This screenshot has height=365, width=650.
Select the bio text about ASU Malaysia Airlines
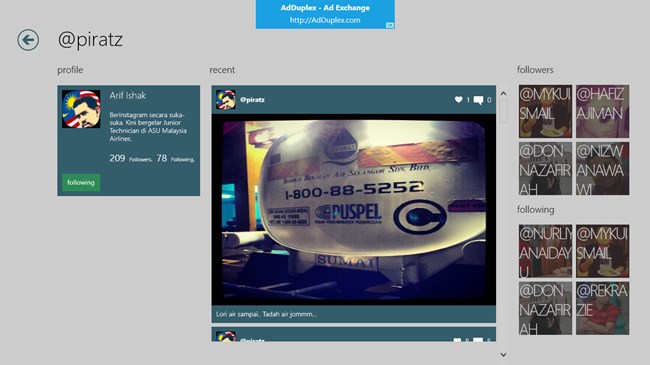pyautogui.click(x=148, y=127)
